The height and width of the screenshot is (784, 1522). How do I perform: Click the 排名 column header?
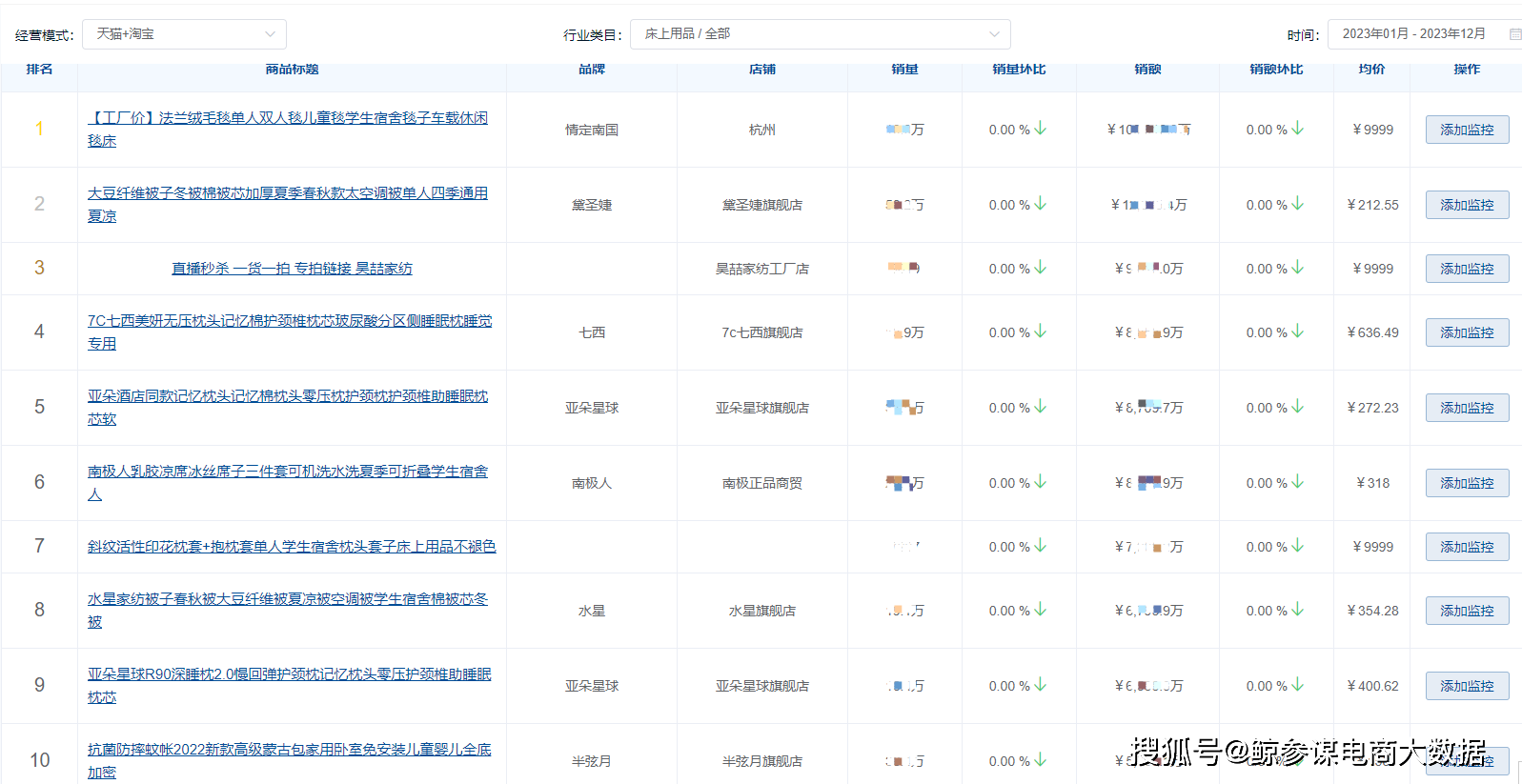tap(39, 70)
